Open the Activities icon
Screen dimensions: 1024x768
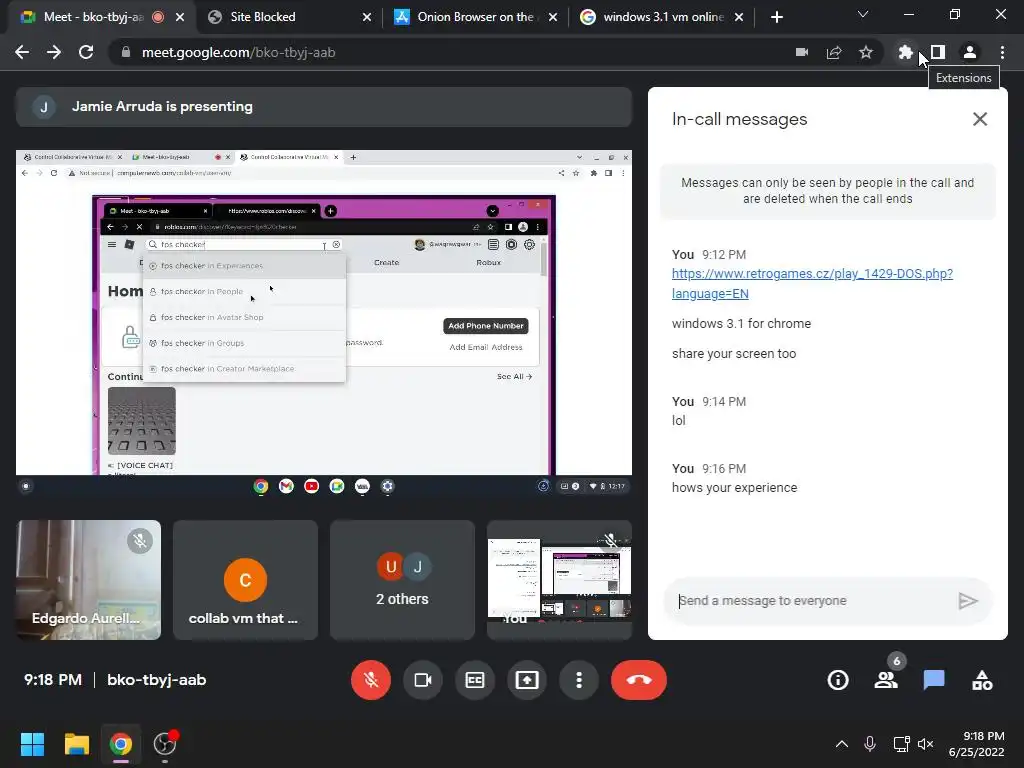pos(982,680)
